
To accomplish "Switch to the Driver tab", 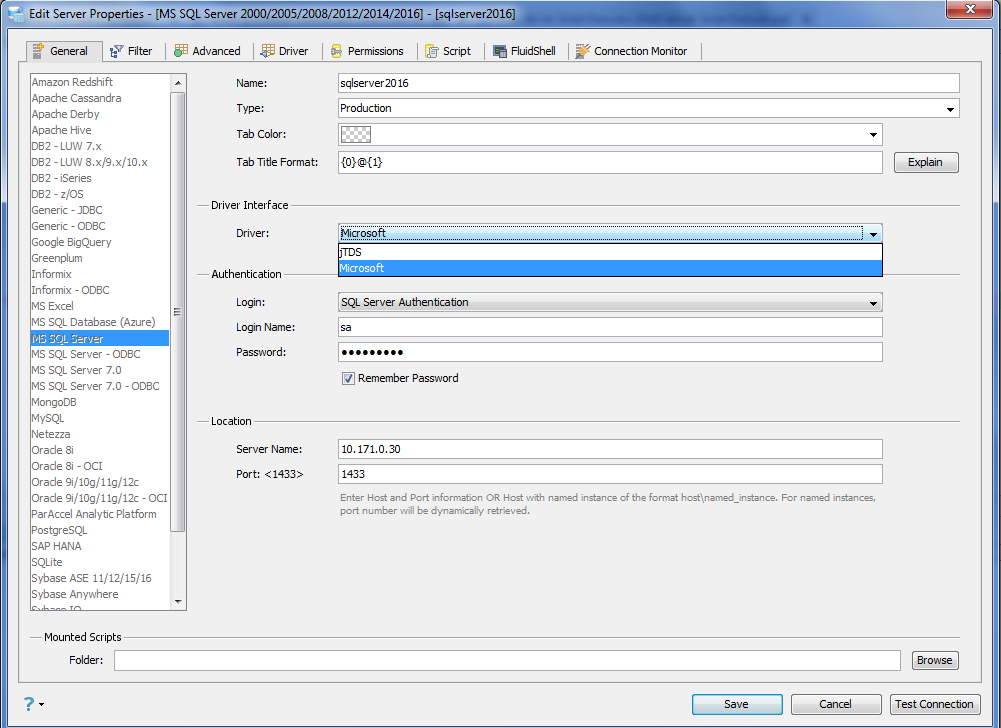I will tap(286, 51).
